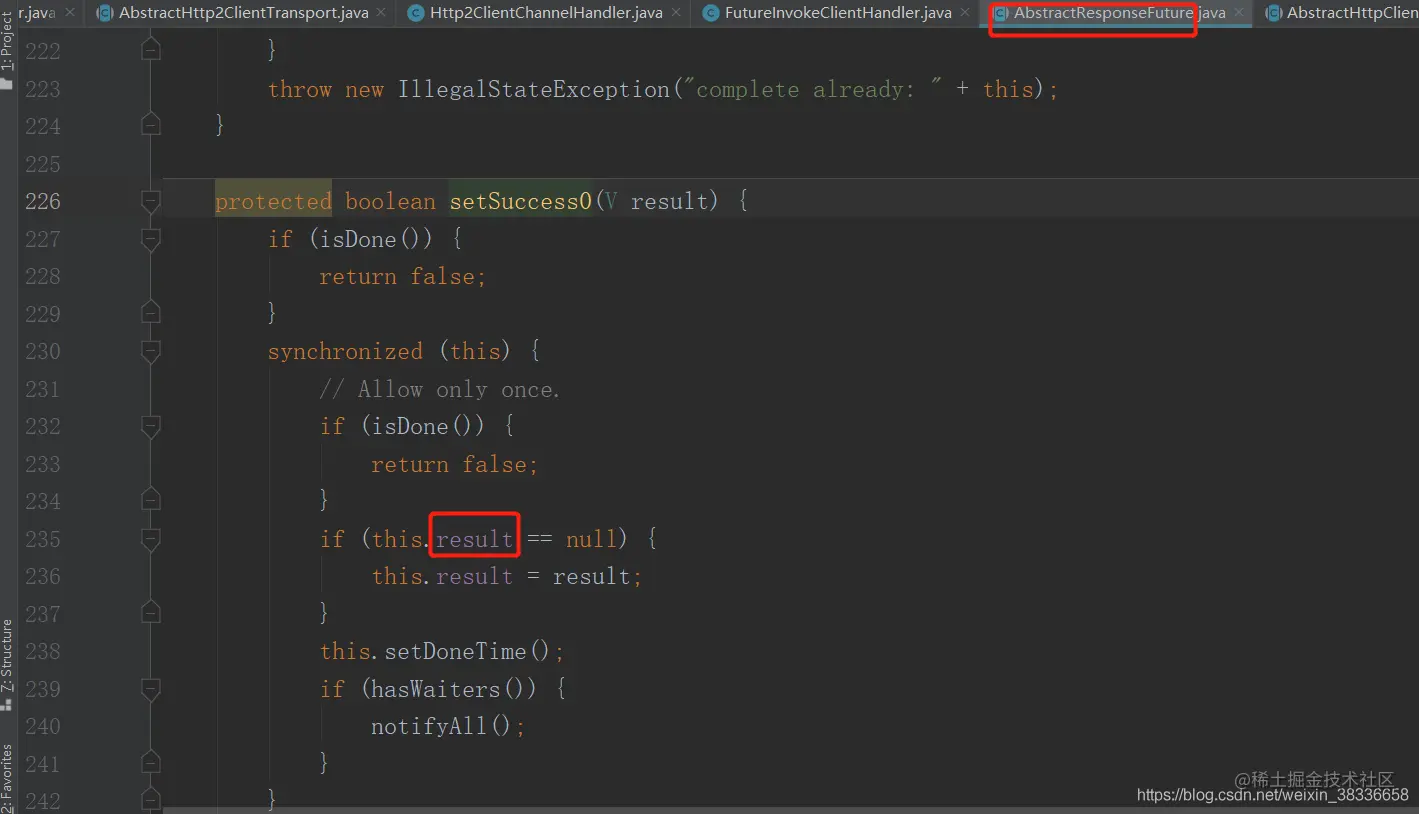The image size is (1419, 814).
Task: Click the setDoneTime() call
Action: (468, 651)
